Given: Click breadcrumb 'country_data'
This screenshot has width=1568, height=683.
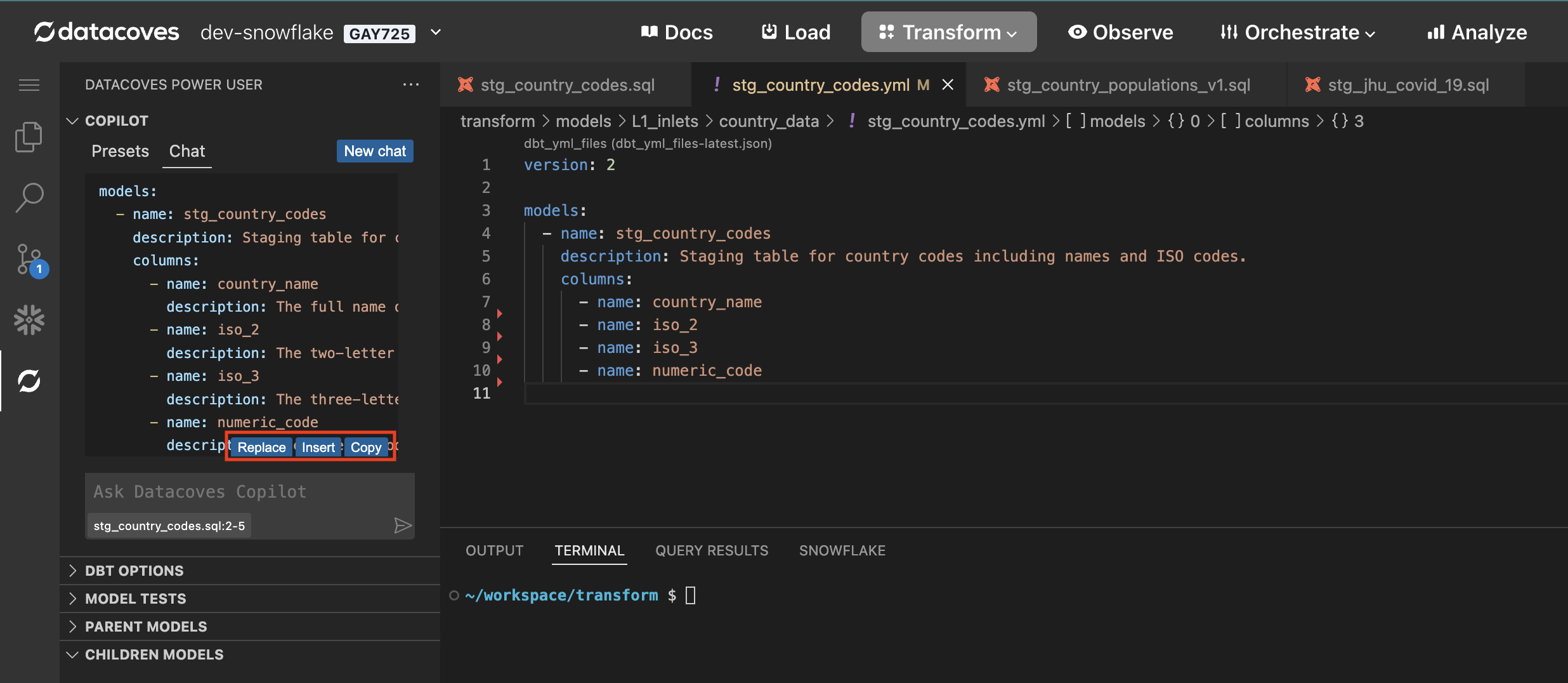Looking at the screenshot, I should 769,121.
